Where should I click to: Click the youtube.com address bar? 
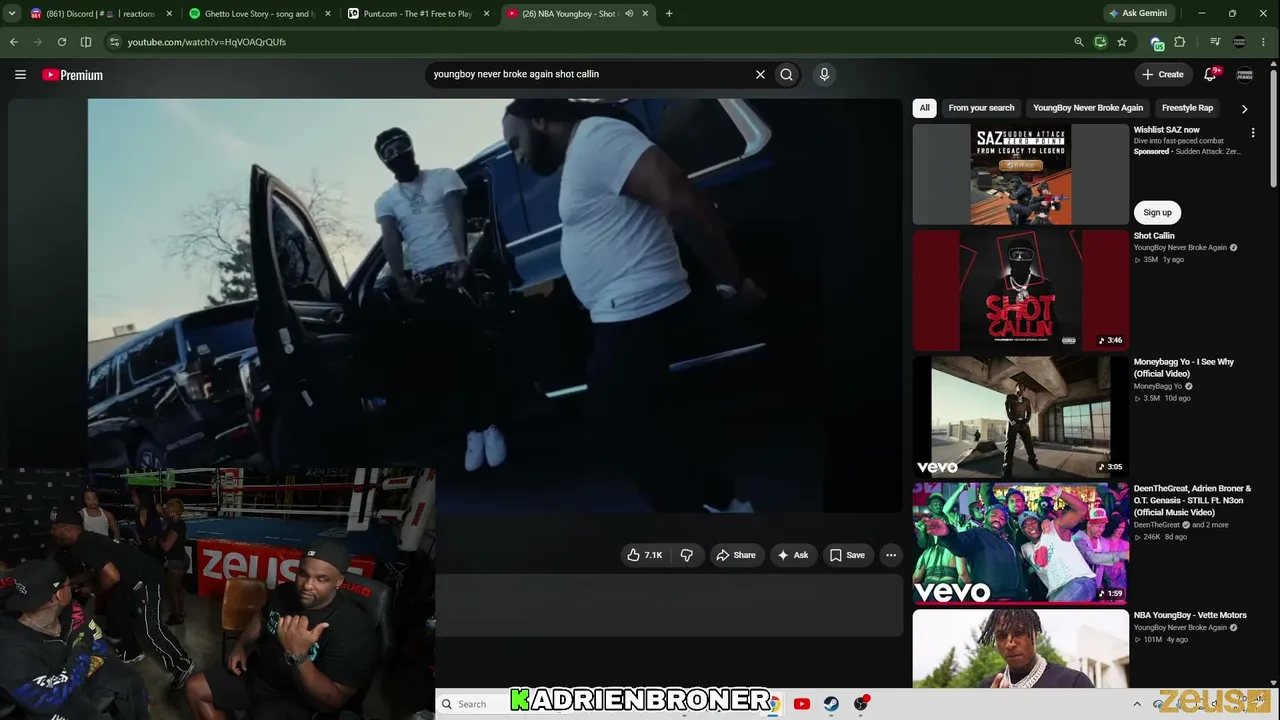tap(590, 42)
